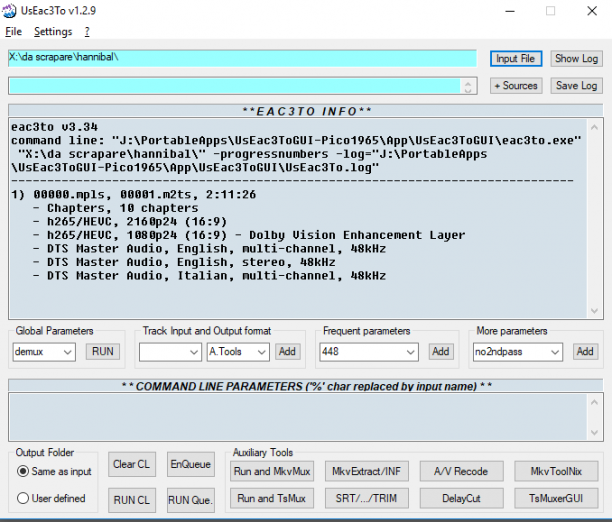Click the Dolby Vision Enhancement Layer track line
Image resolution: width=612 pixels, height=522 pixels.
(249, 235)
